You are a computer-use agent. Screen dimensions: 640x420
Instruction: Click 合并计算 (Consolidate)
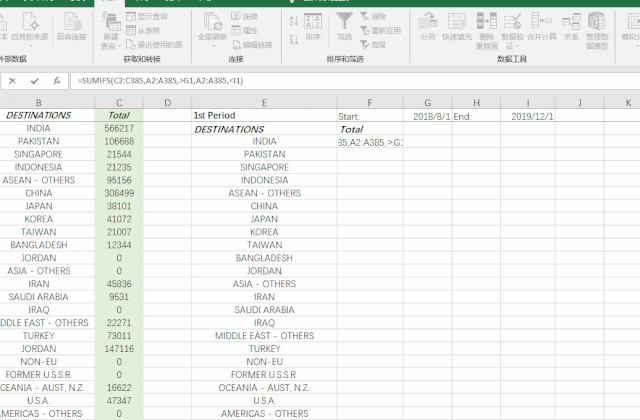pyautogui.click(x=542, y=27)
